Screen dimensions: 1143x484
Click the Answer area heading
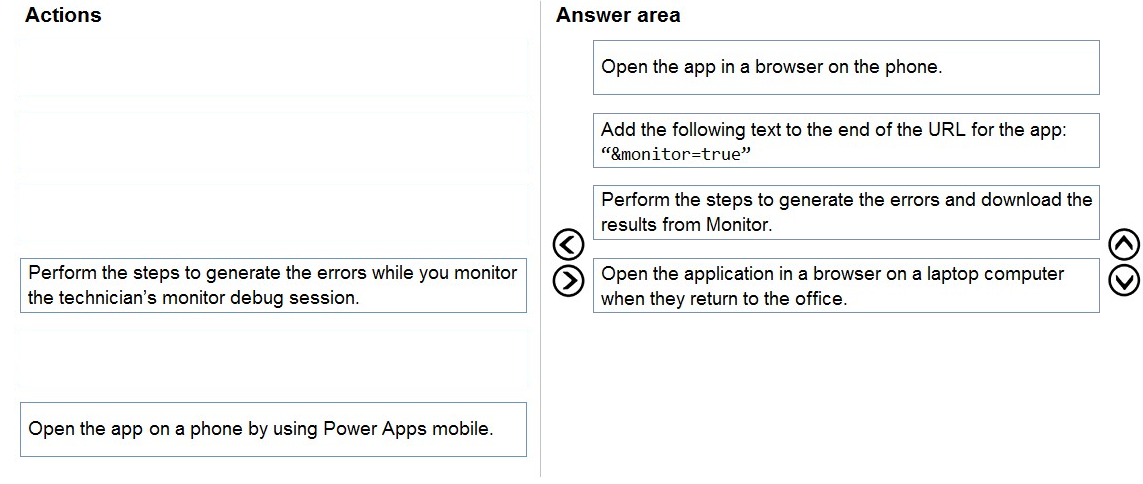click(618, 15)
